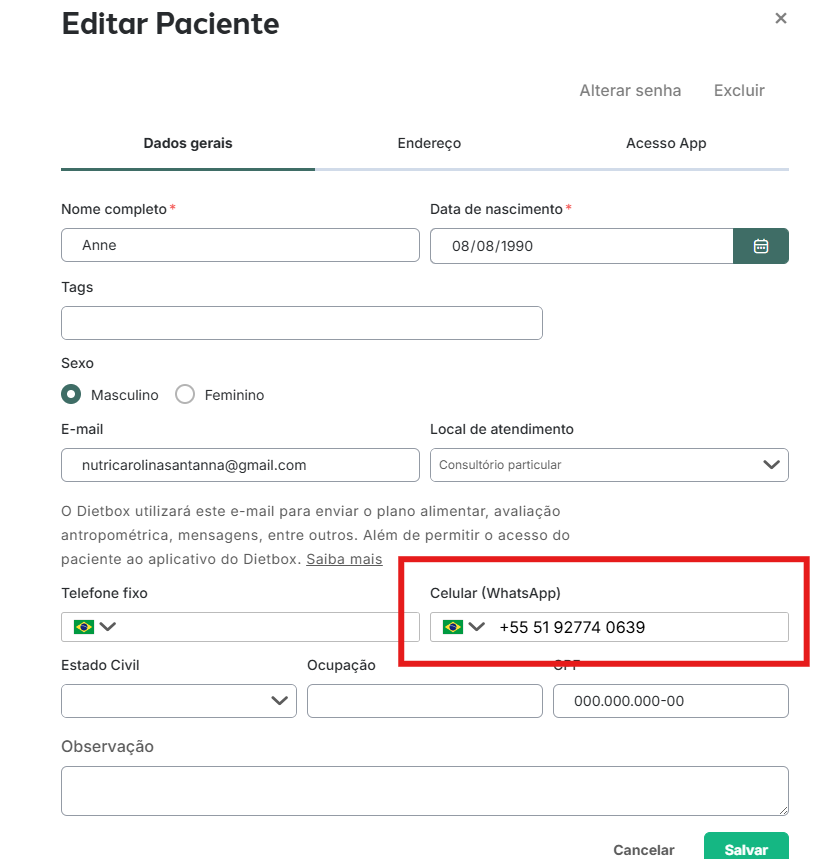Image resolution: width=819 pixels, height=859 pixels.
Task: Switch to the Endereço tab
Action: click(429, 143)
